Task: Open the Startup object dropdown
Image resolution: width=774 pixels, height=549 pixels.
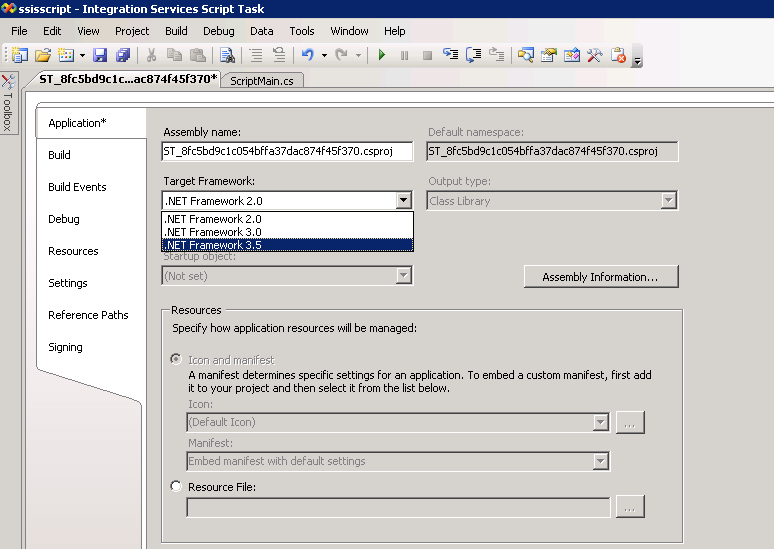Action: pos(287,275)
